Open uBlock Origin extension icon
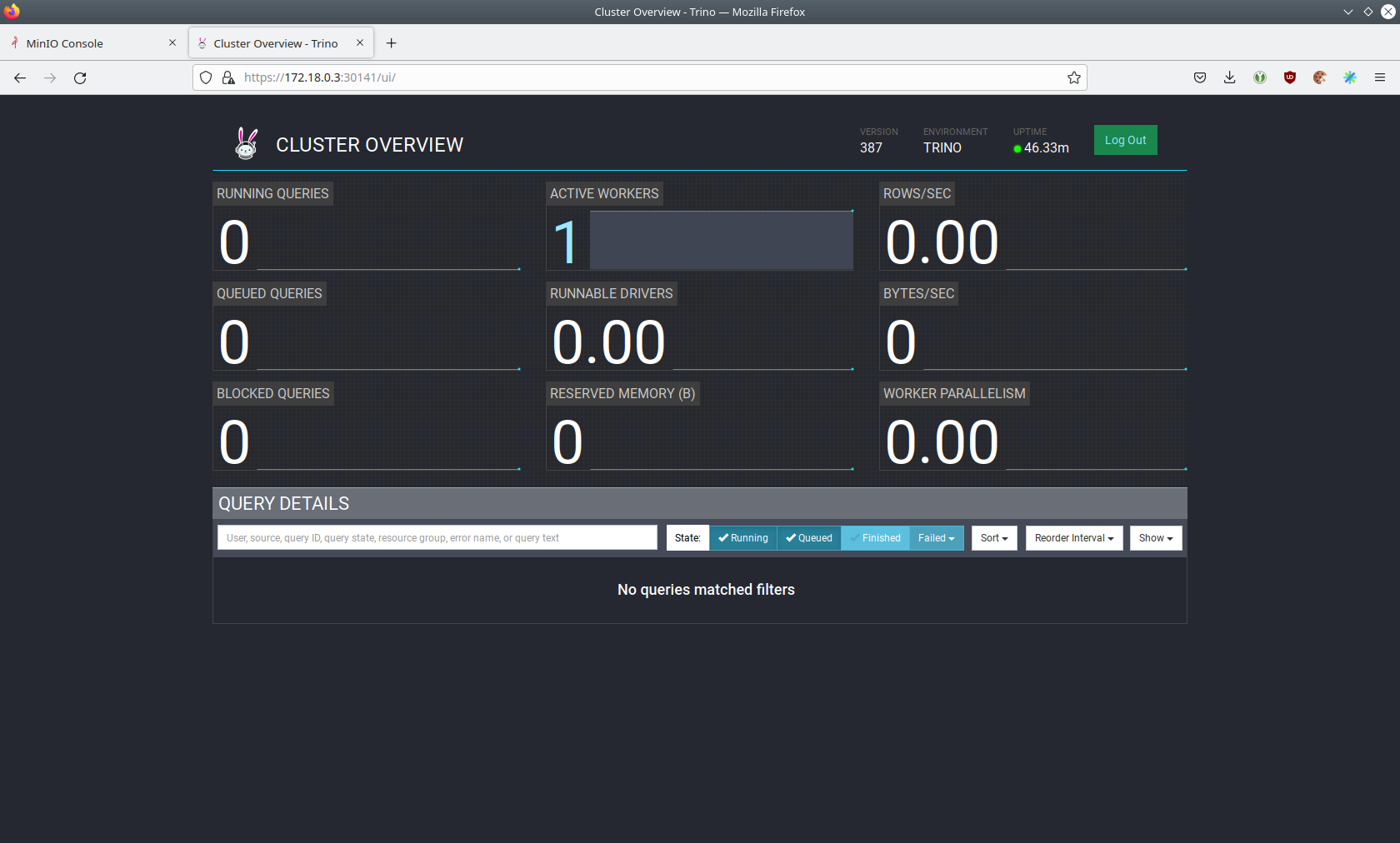 click(1289, 77)
